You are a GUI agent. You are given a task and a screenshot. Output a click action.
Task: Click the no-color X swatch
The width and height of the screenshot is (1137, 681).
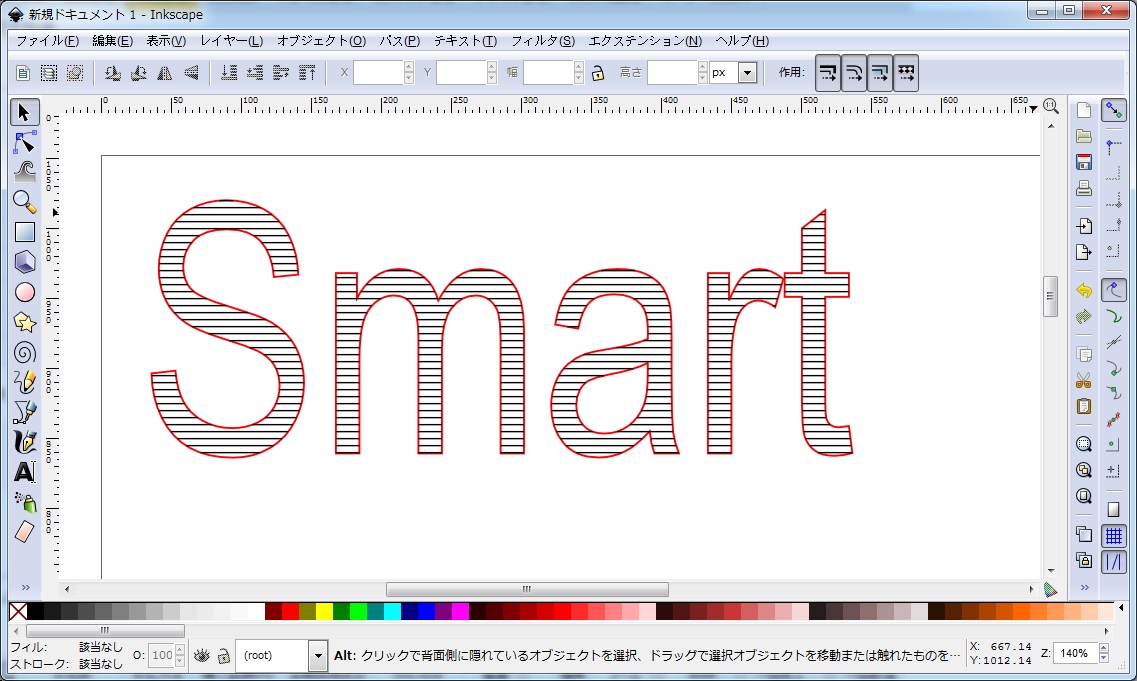(18, 611)
